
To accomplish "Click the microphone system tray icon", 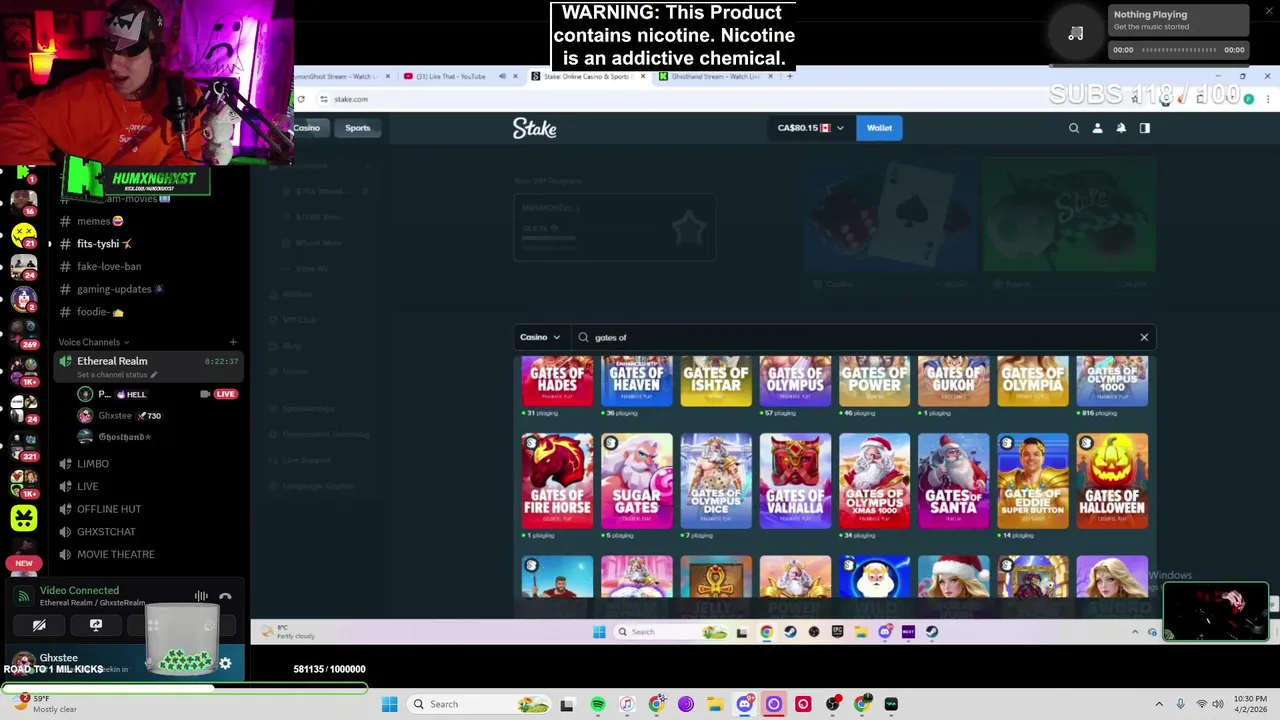I will (x=1181, y=704).
